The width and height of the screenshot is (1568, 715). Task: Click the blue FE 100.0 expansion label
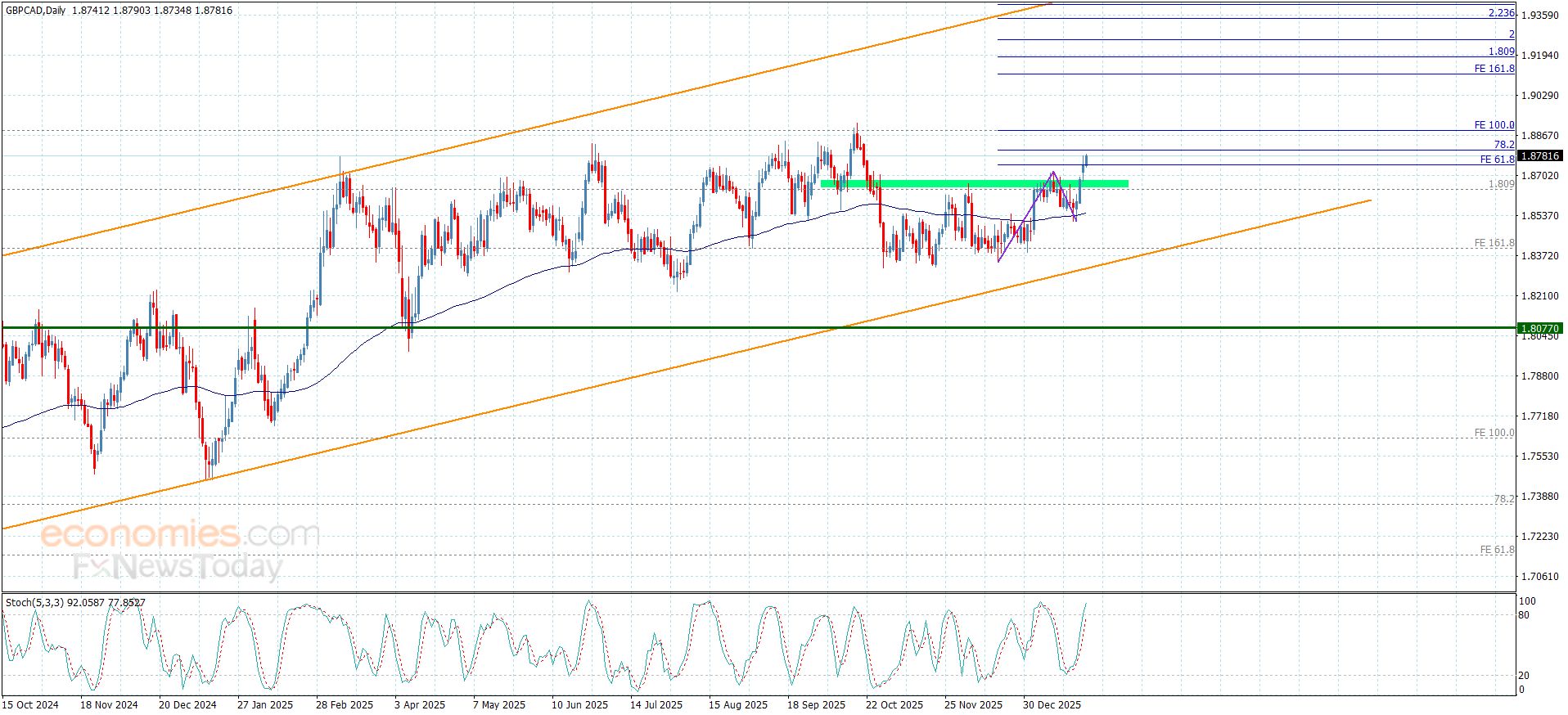(x=1494, y=125)
